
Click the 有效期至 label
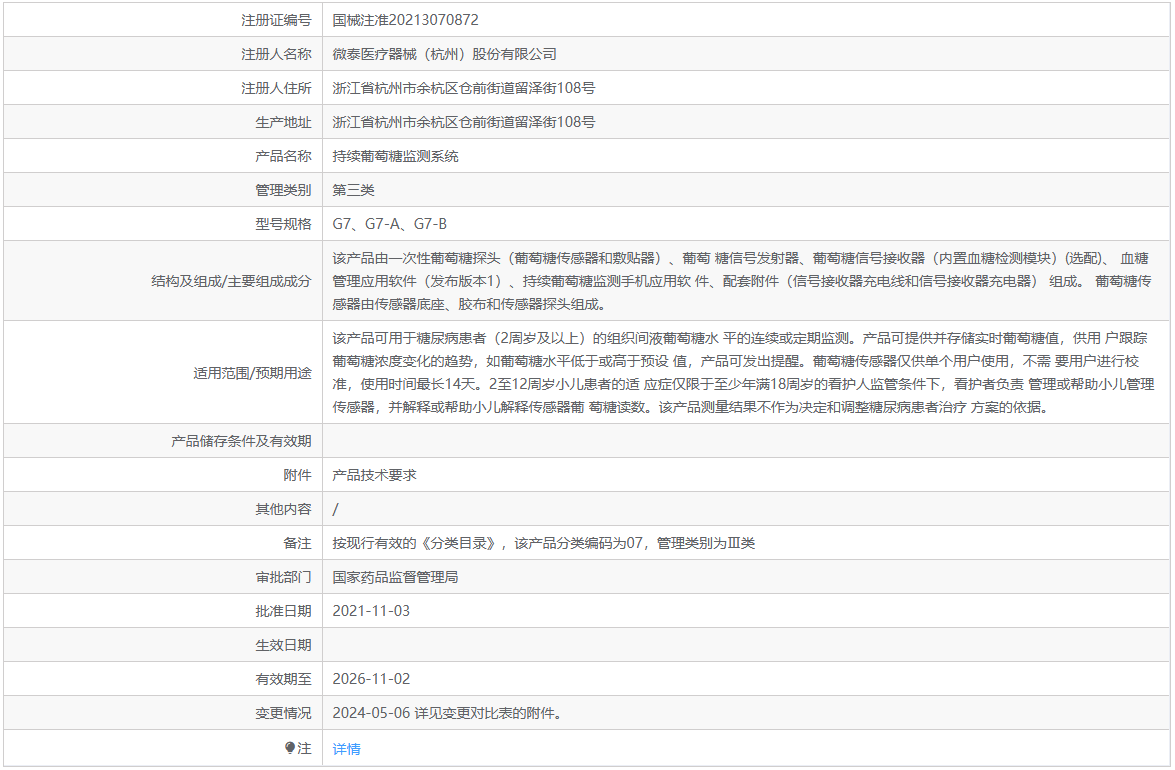(x=283, y=679)
